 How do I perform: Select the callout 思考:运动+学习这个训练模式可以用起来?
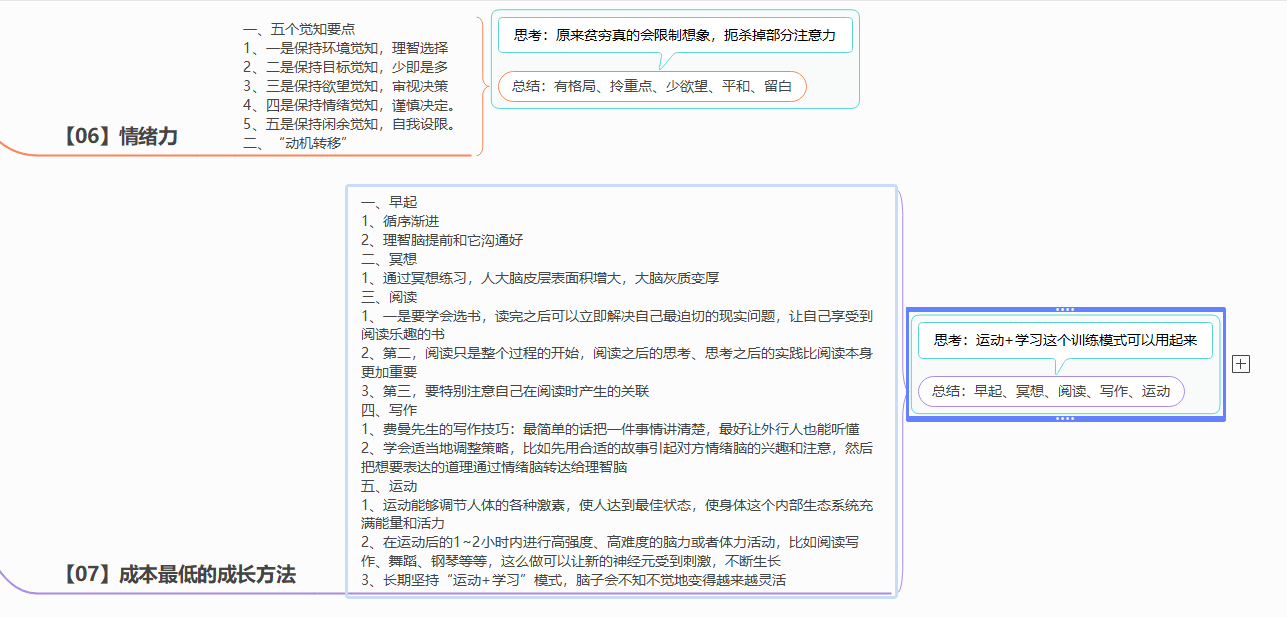[x=1065, y=340]
